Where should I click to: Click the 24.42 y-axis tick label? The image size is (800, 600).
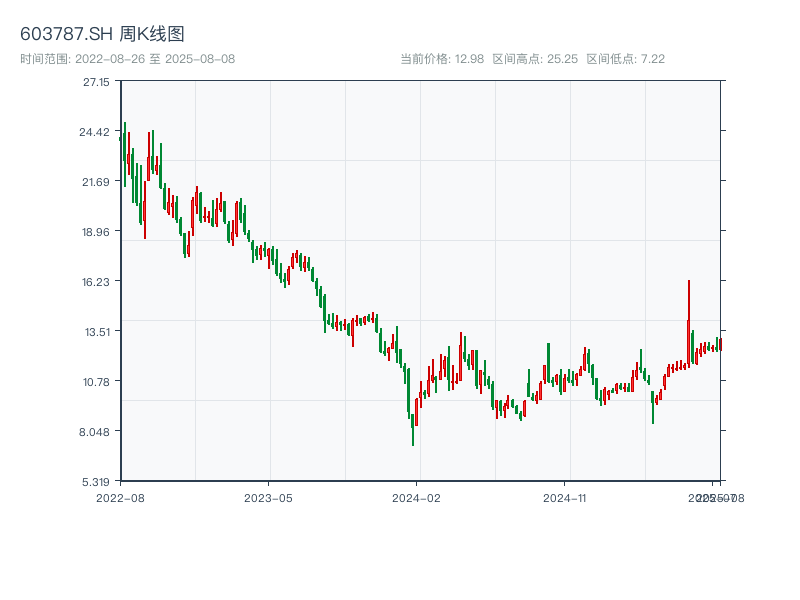(96, 132)
